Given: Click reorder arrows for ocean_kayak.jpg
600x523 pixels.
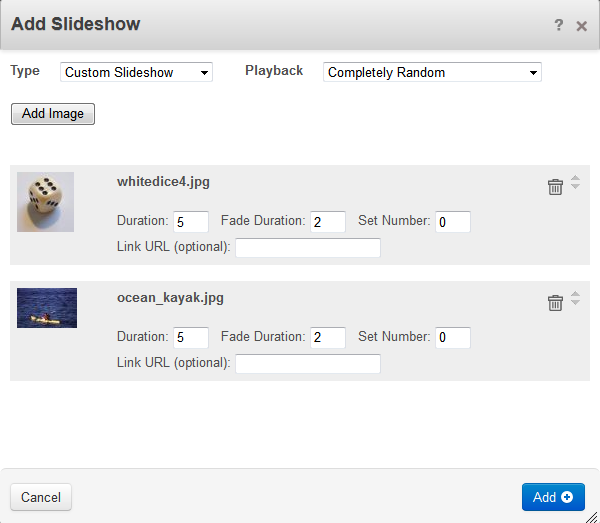Looking at the screenshot, I should point(575,299).
